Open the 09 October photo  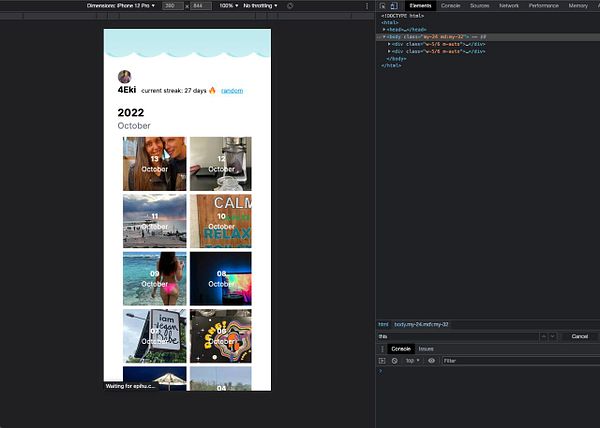click(x=155, y=278)
